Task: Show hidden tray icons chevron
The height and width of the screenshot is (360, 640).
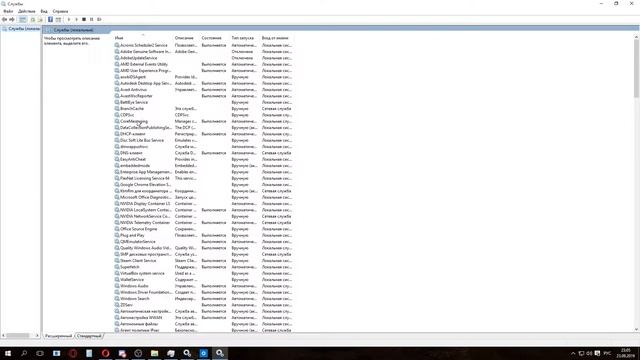Action: (573, 353)
